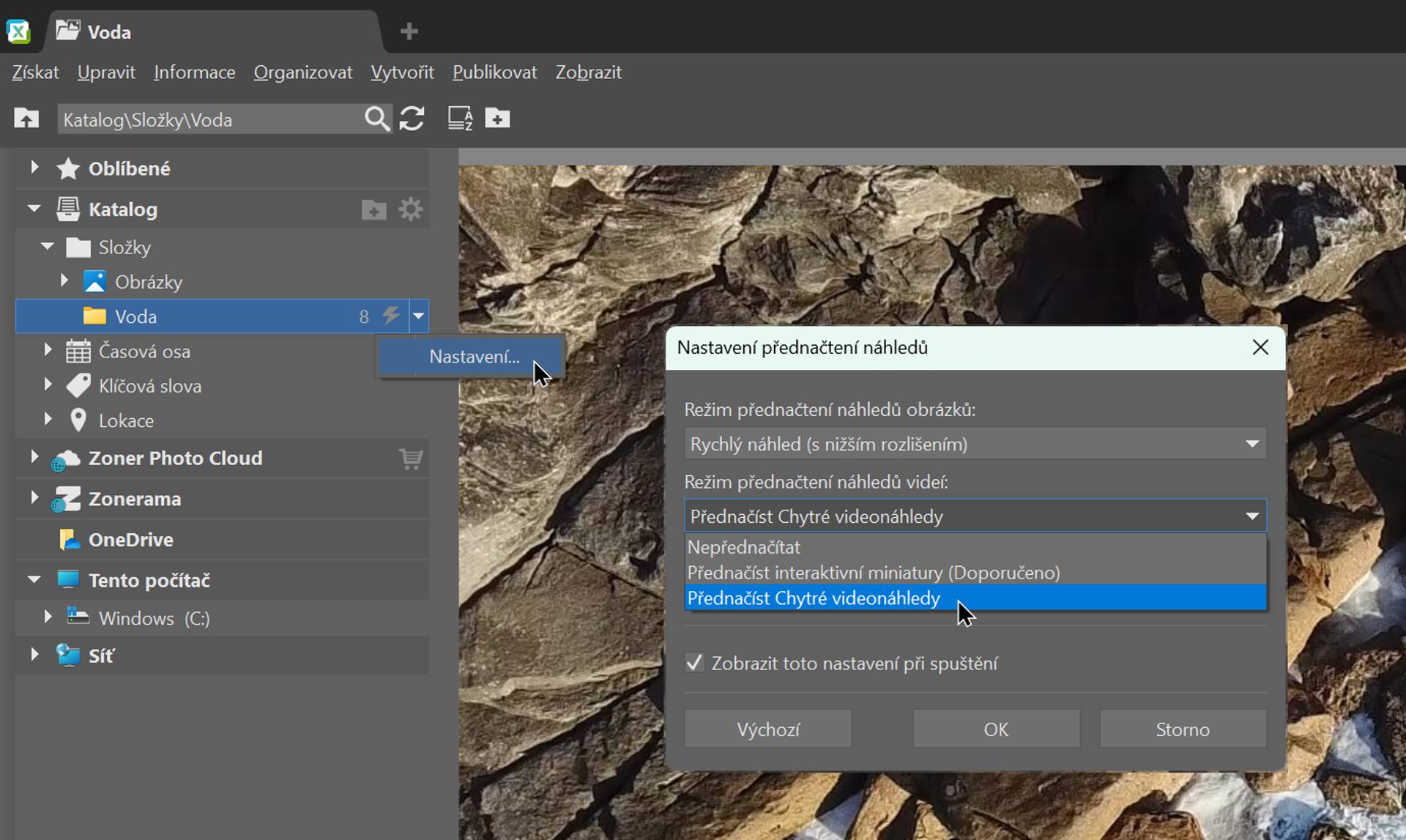The height and width of the screenshot is (840, 1406).
Task: Click the sort A-Z toolbar icon
Action: tap(460, 119)
